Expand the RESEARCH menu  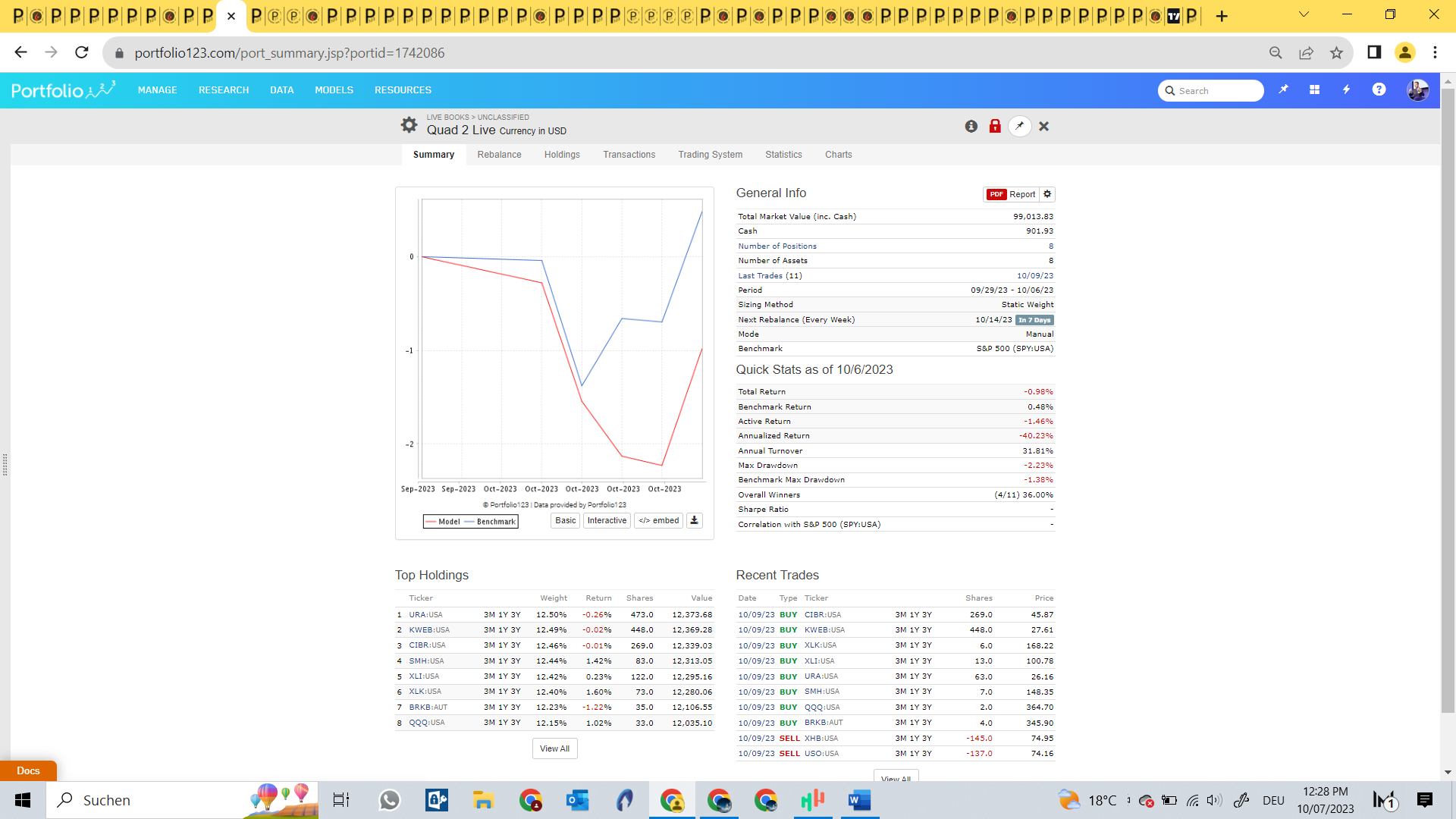click(224, 89)
